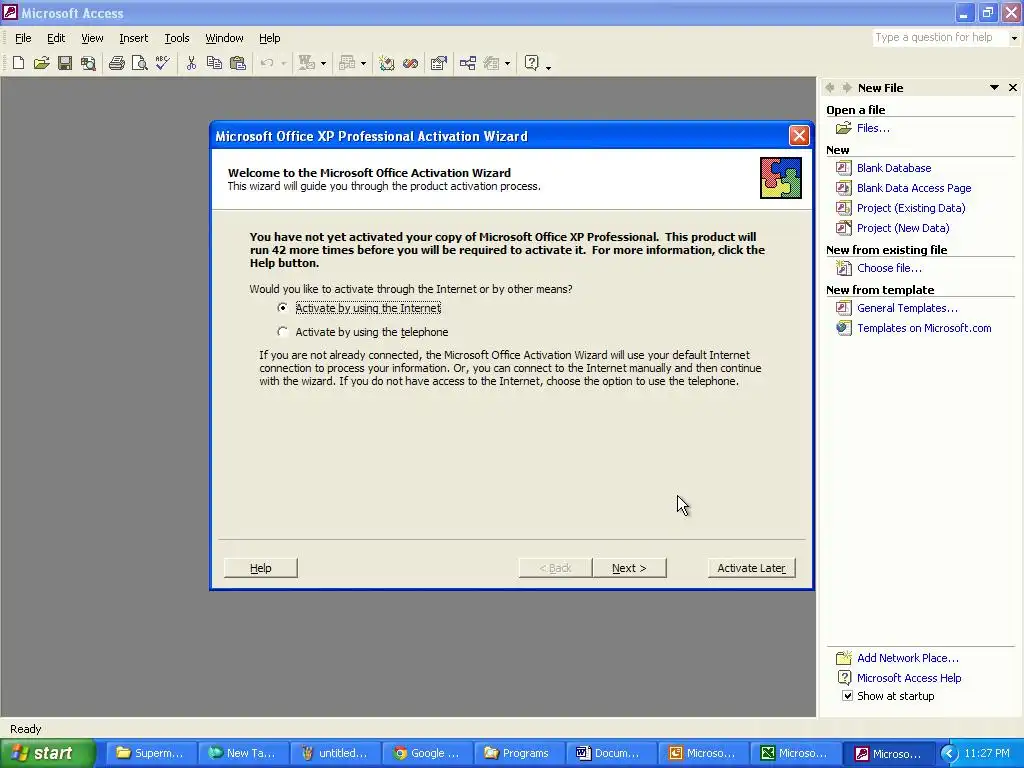1024x768 pixels.
Task: Click the Type a question for help field
Action: (940, 38)
